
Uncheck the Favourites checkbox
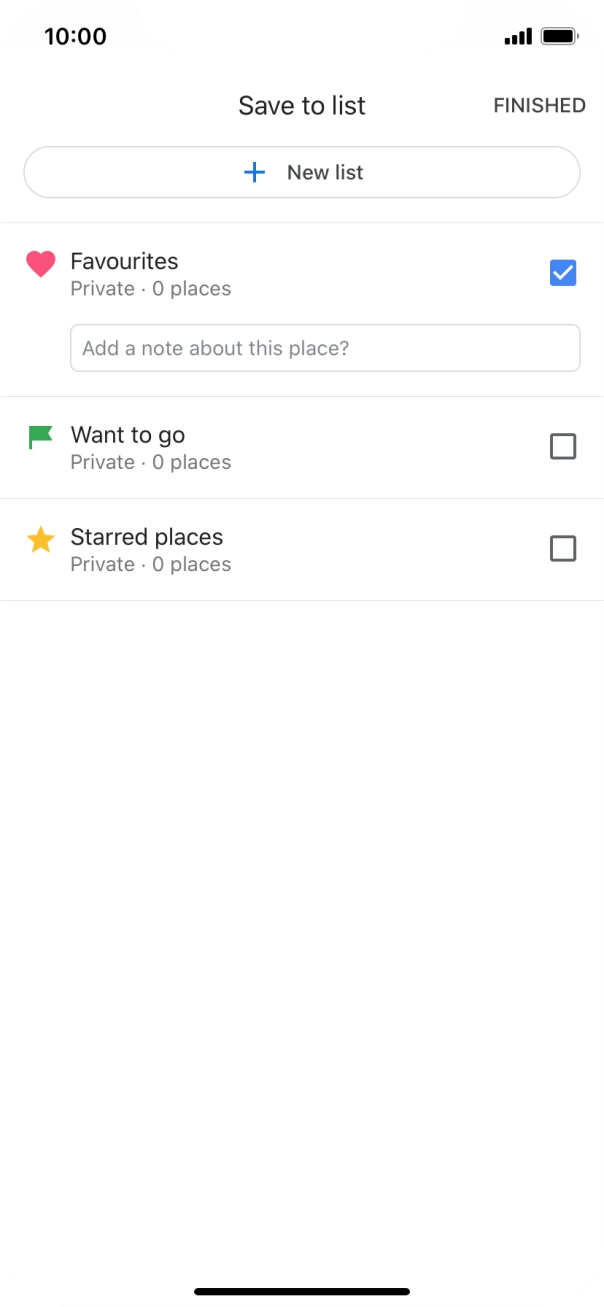click(563, 273)
